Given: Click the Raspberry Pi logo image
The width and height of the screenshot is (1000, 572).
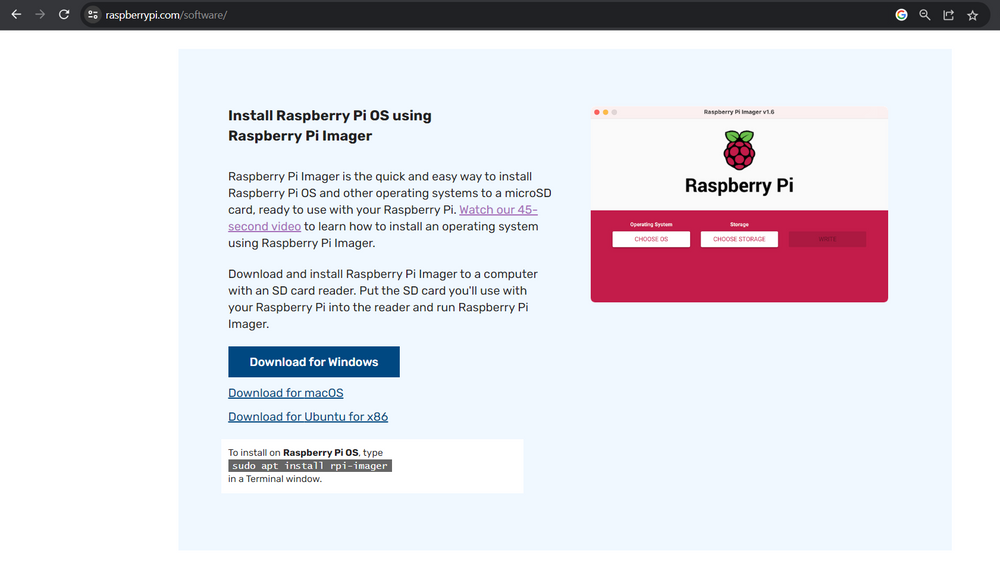Looking at the screenshot, I should 739,150.
